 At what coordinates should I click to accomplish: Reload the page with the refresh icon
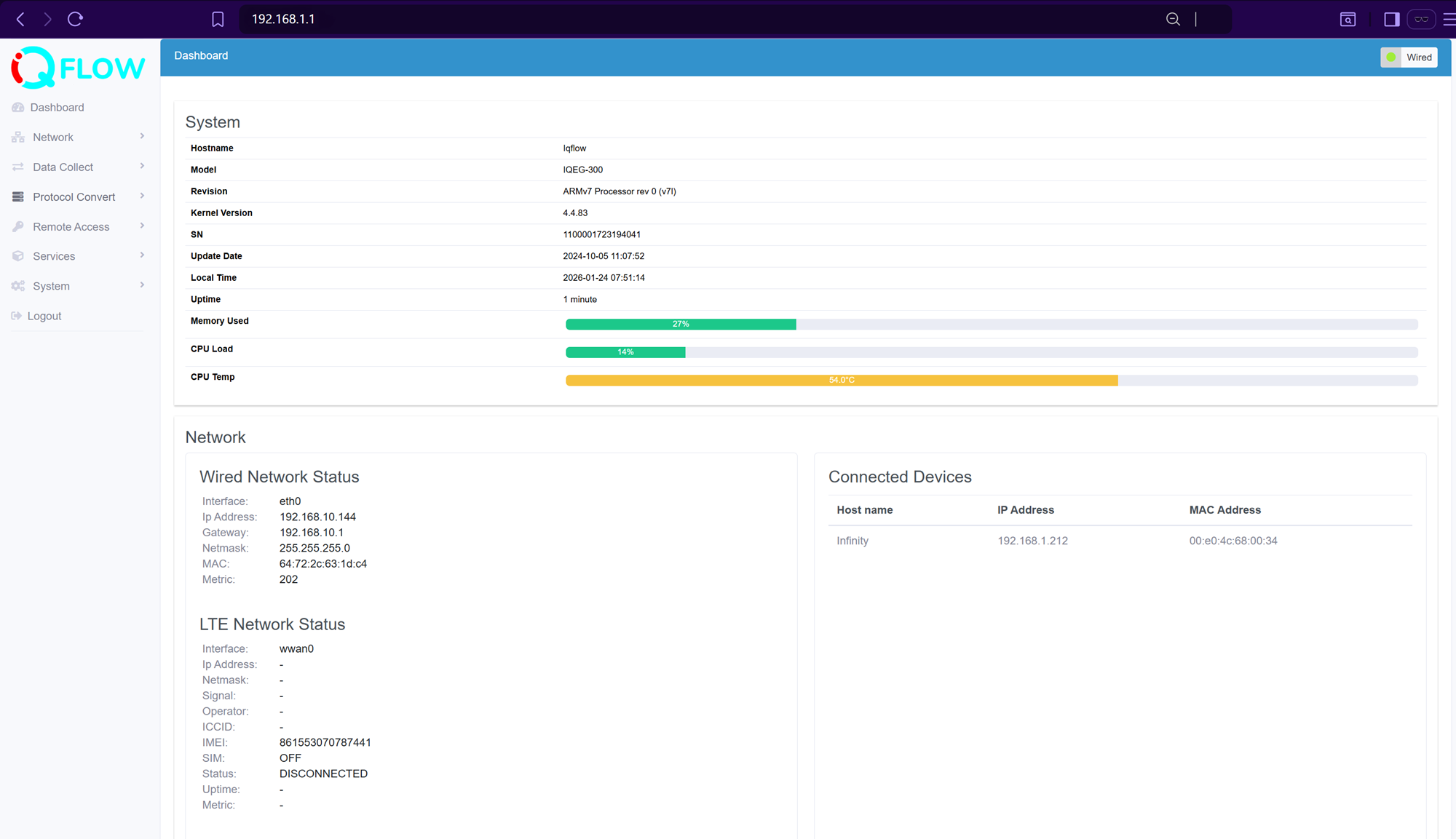click(x=75, y=19)
